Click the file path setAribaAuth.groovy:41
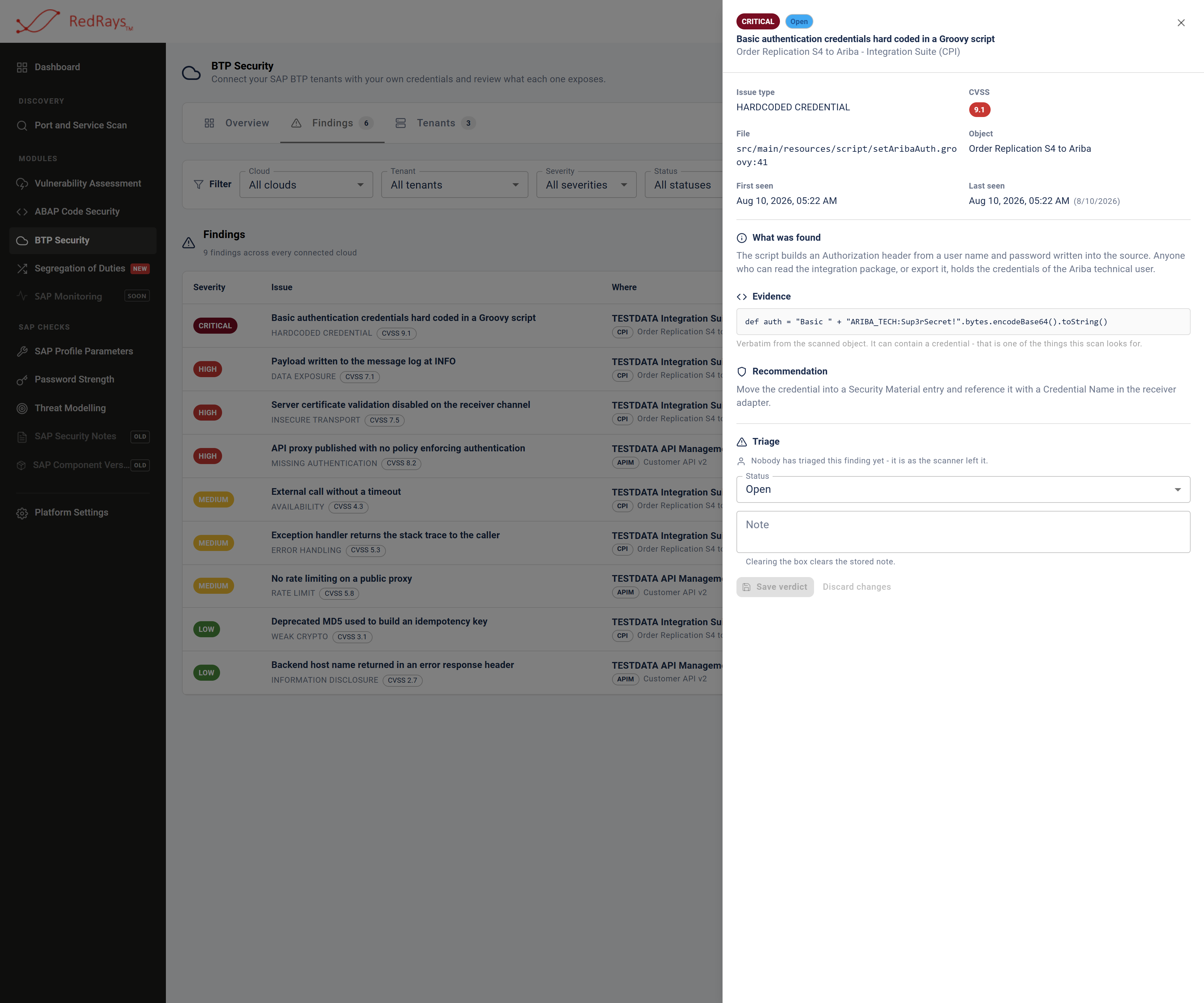Screen dimensions: 1204x1003 (x=846, y=155)
